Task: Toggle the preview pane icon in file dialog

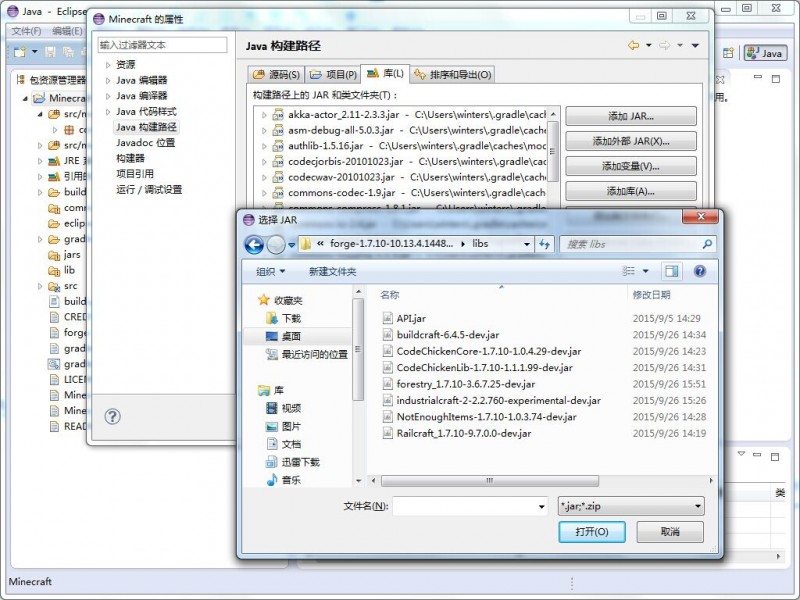Action: [x=671, y=271]
